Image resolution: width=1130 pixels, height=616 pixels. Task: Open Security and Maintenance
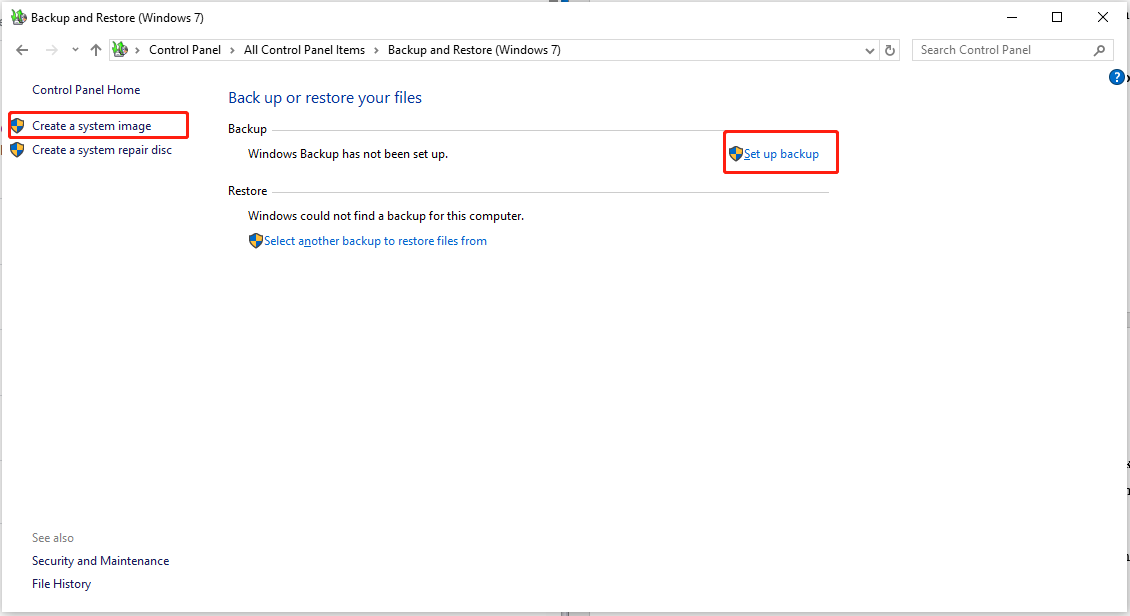[100, 560]
